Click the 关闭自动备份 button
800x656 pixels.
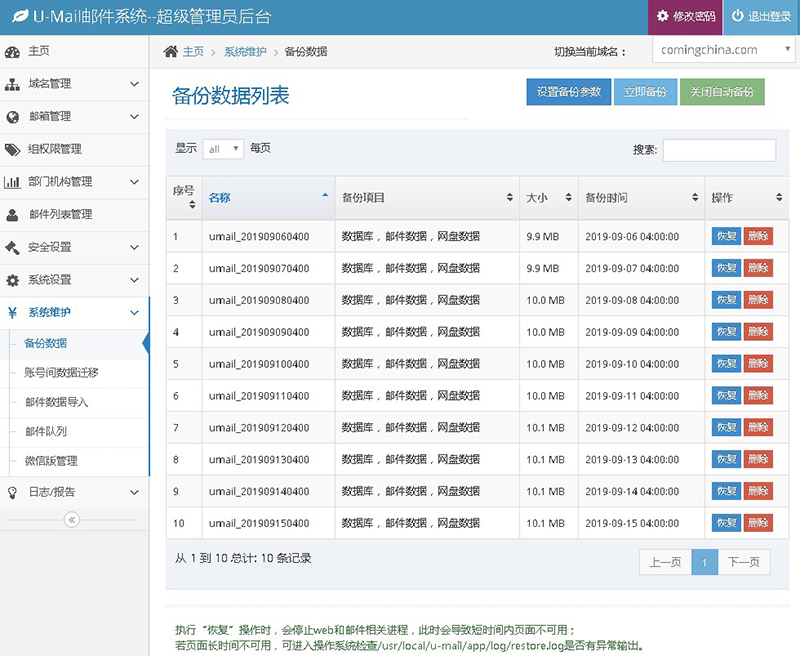[x=722, y=92]
